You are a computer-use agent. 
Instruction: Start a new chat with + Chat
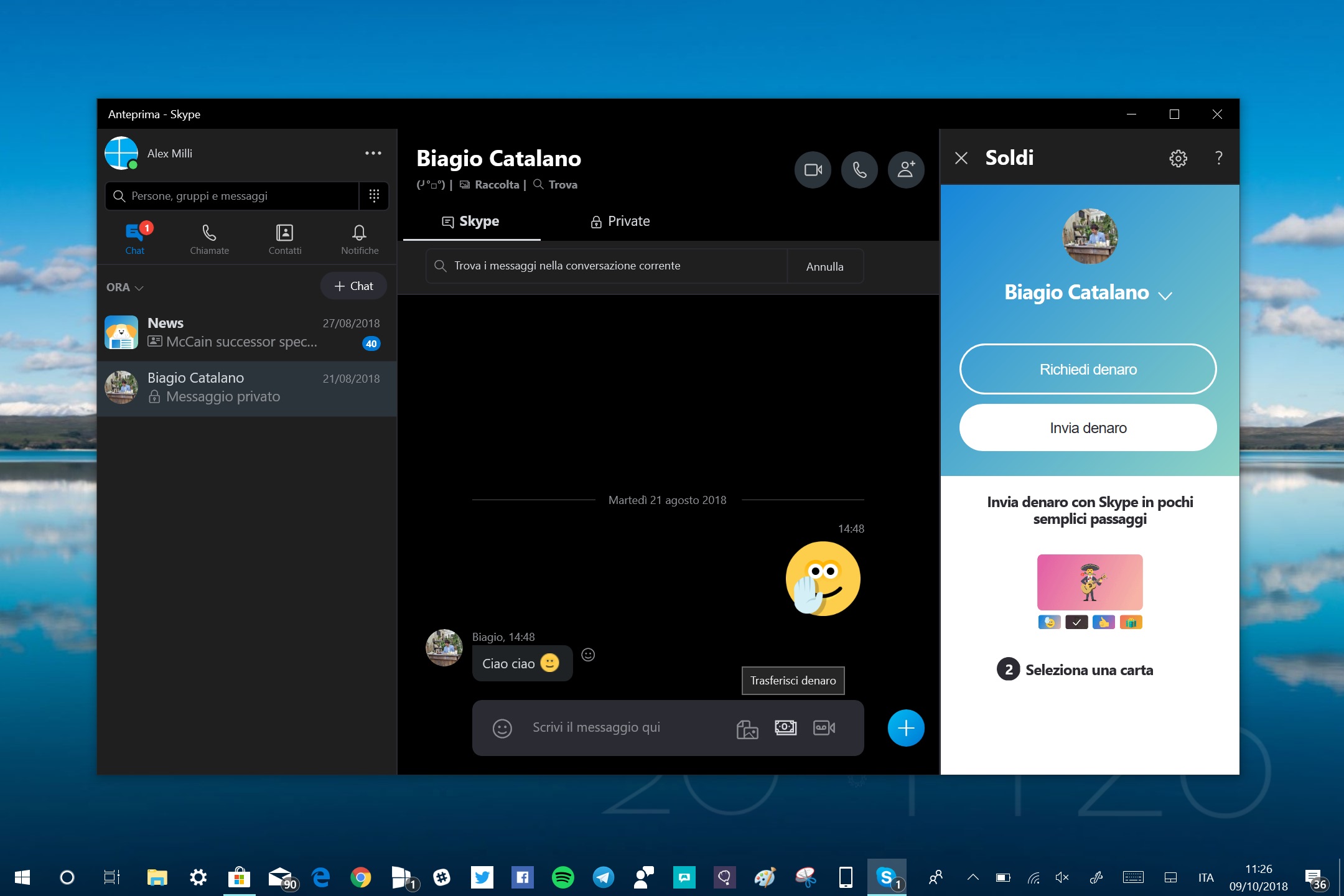click(x=353, y=286)
